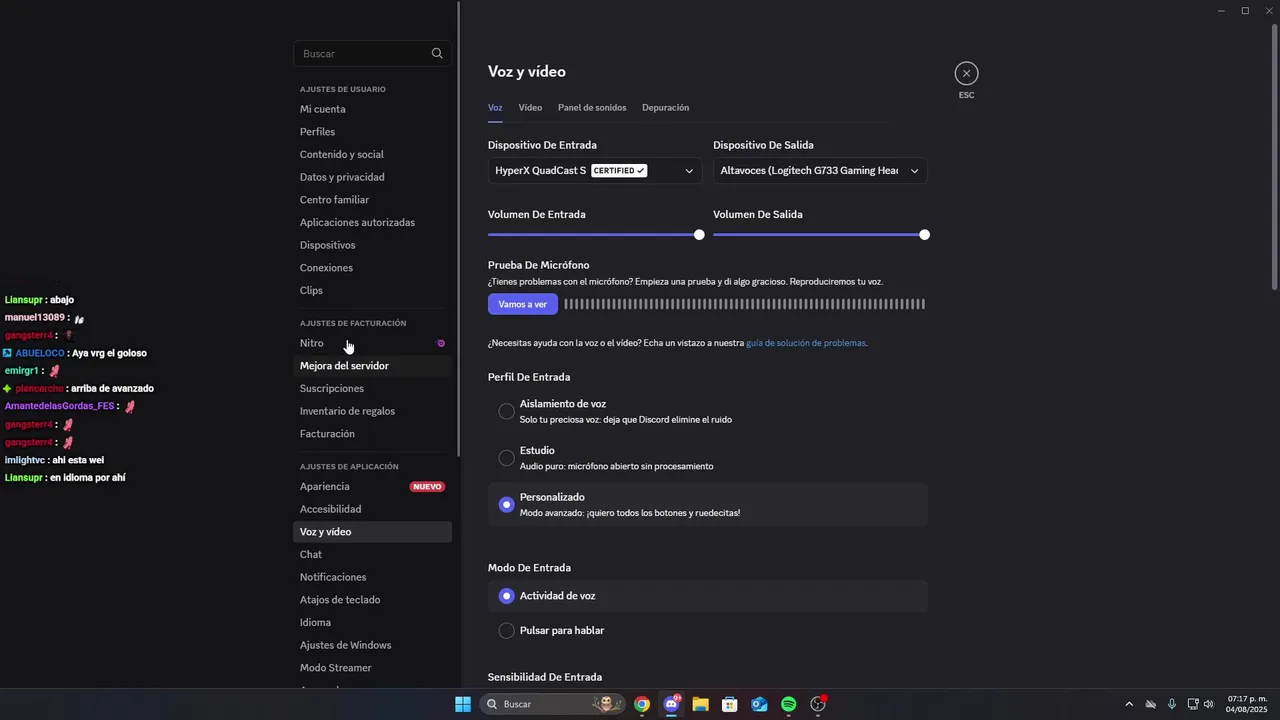Viewport: 1280px width, 720px height.
Task: Click the owl graphic in taskbar search
Action: coord(606,704)
